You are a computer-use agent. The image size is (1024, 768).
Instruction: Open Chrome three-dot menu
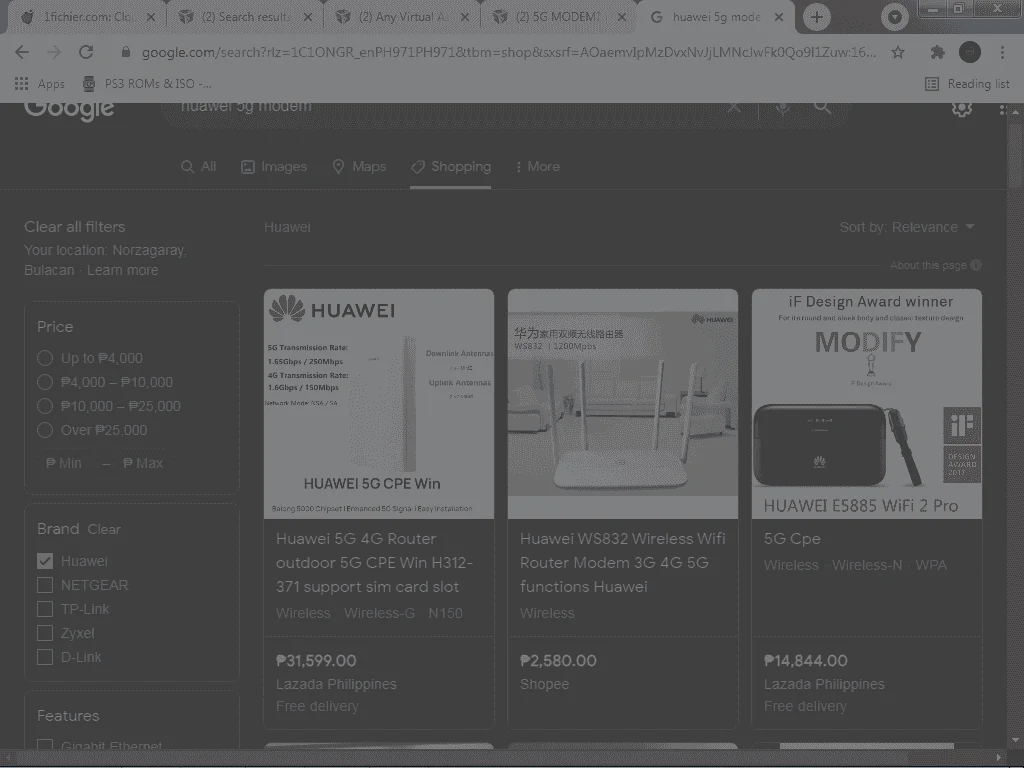(1002, 52)
